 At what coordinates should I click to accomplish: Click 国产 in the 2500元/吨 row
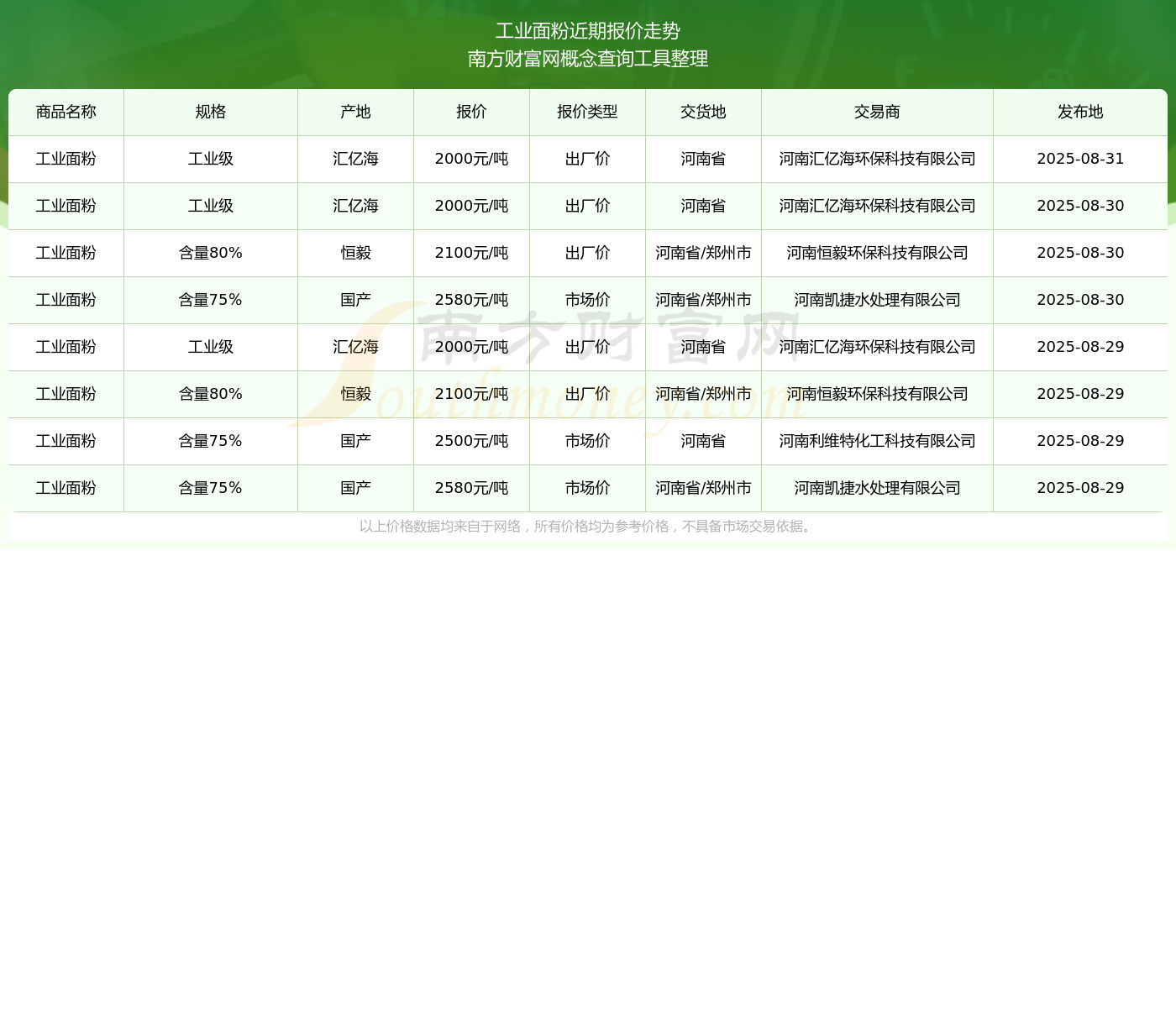[x=356, y=441]
